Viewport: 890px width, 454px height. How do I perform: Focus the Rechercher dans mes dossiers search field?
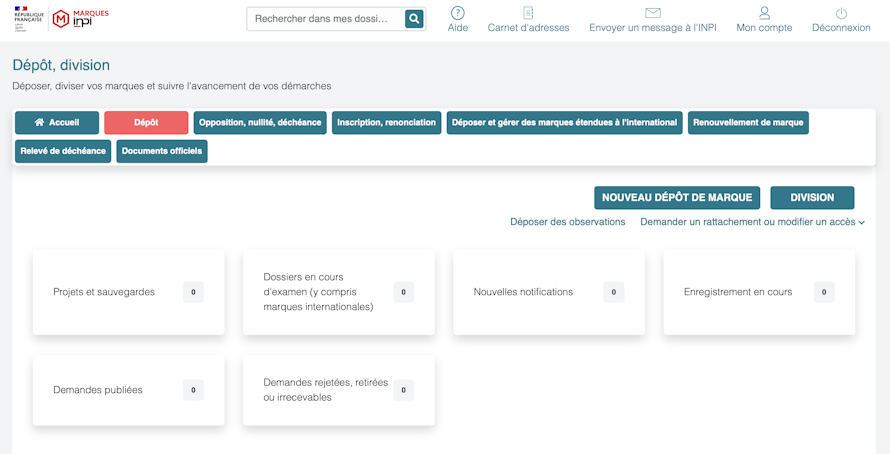pyautogui.click(x=326, y=19)
